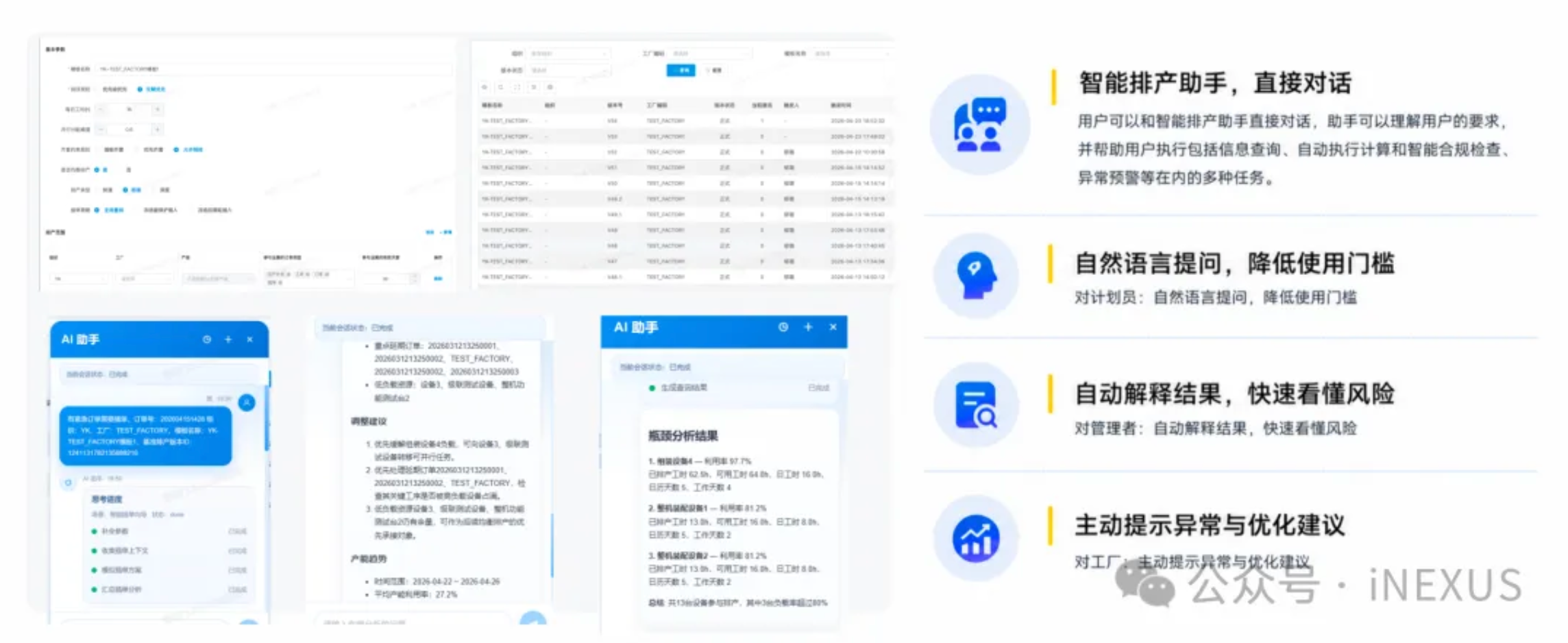The image size is (1568, 643).
Task: Click minus on the stepper showing 16
Action: point(101,109)
